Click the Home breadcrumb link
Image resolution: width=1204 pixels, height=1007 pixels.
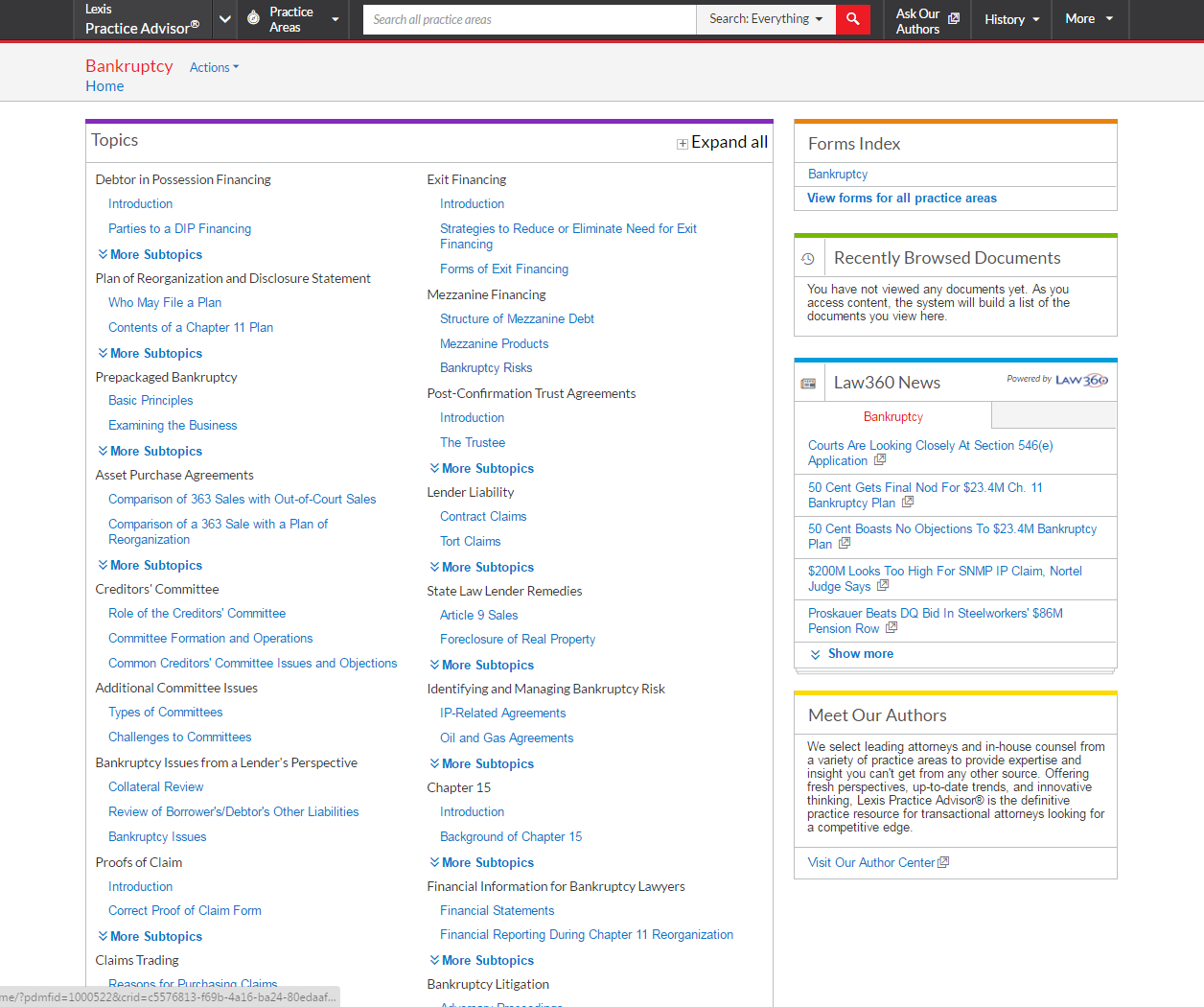(x=104, y=86)
